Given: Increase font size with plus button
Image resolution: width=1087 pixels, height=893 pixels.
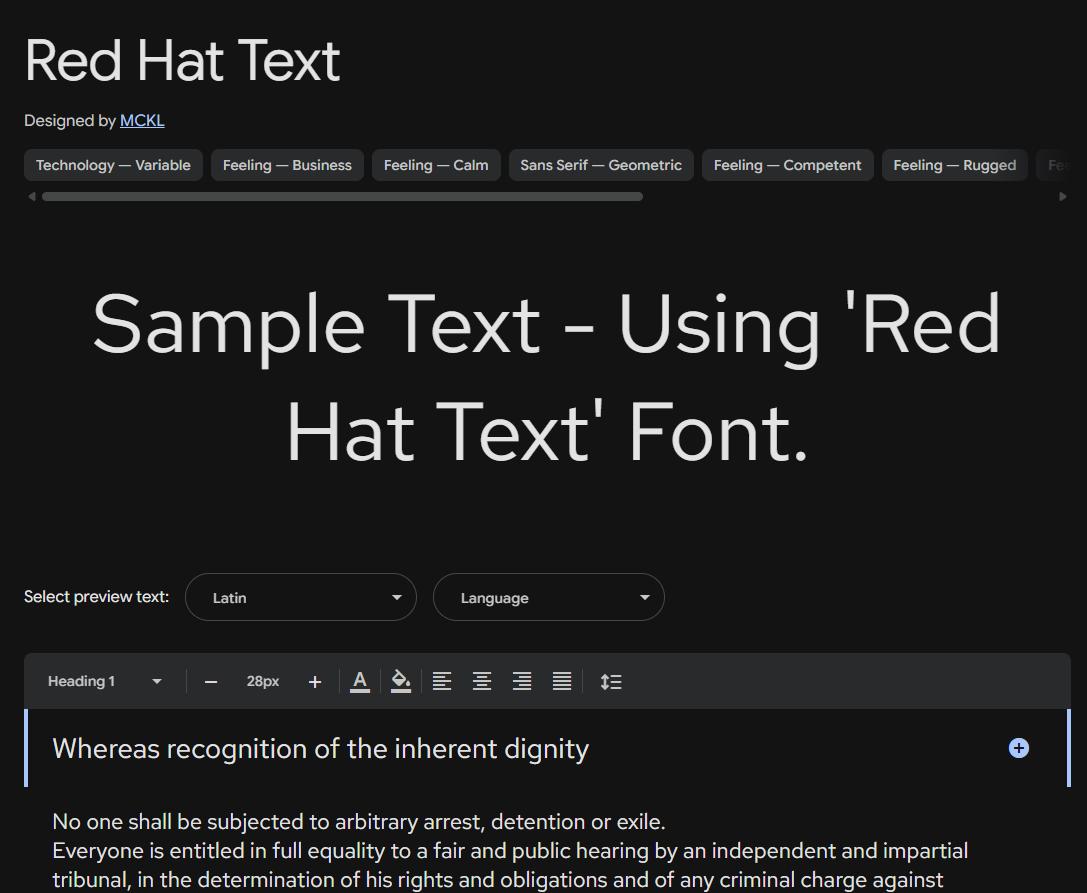Looking at the screenshot, I should (x=315, y=682).
